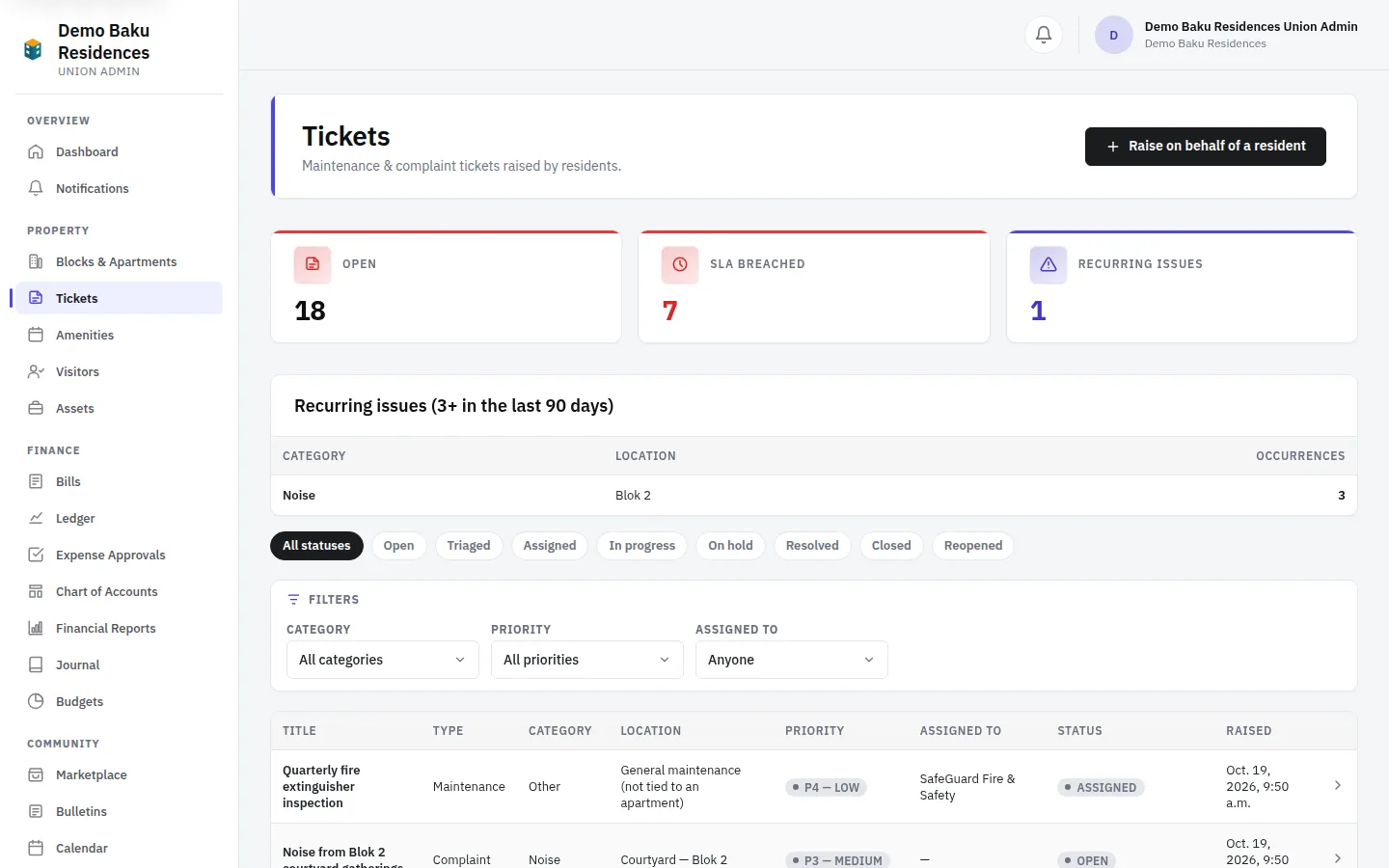Open the Assigned To 'Anyone' dropdown
Viewport: 1389px width, 868px height.
click(792, 660)
